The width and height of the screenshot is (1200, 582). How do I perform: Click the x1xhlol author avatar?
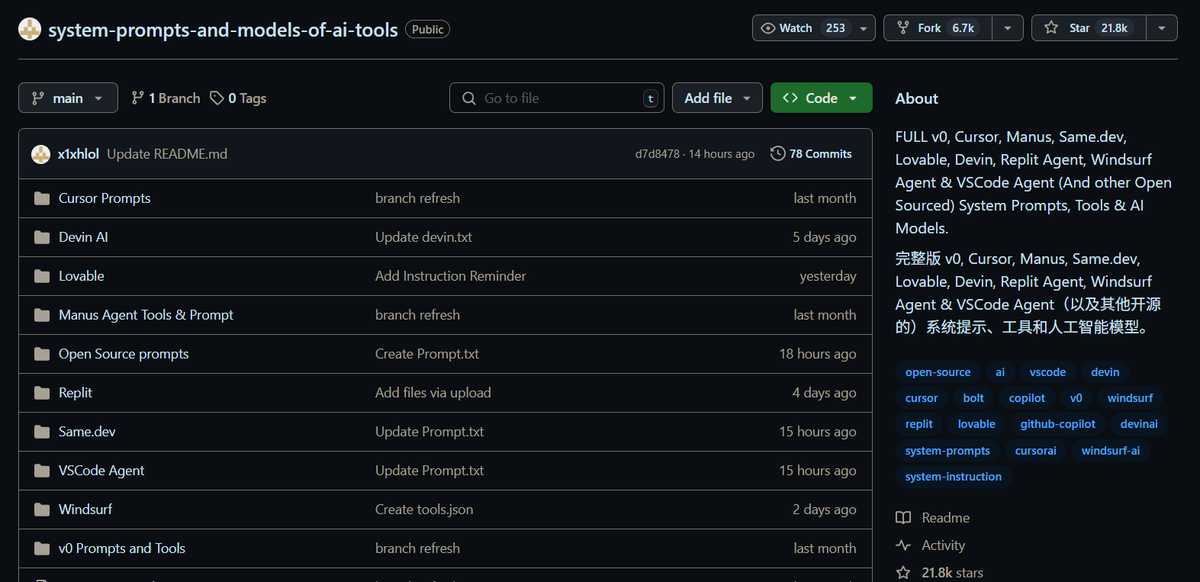pos(41,154)
